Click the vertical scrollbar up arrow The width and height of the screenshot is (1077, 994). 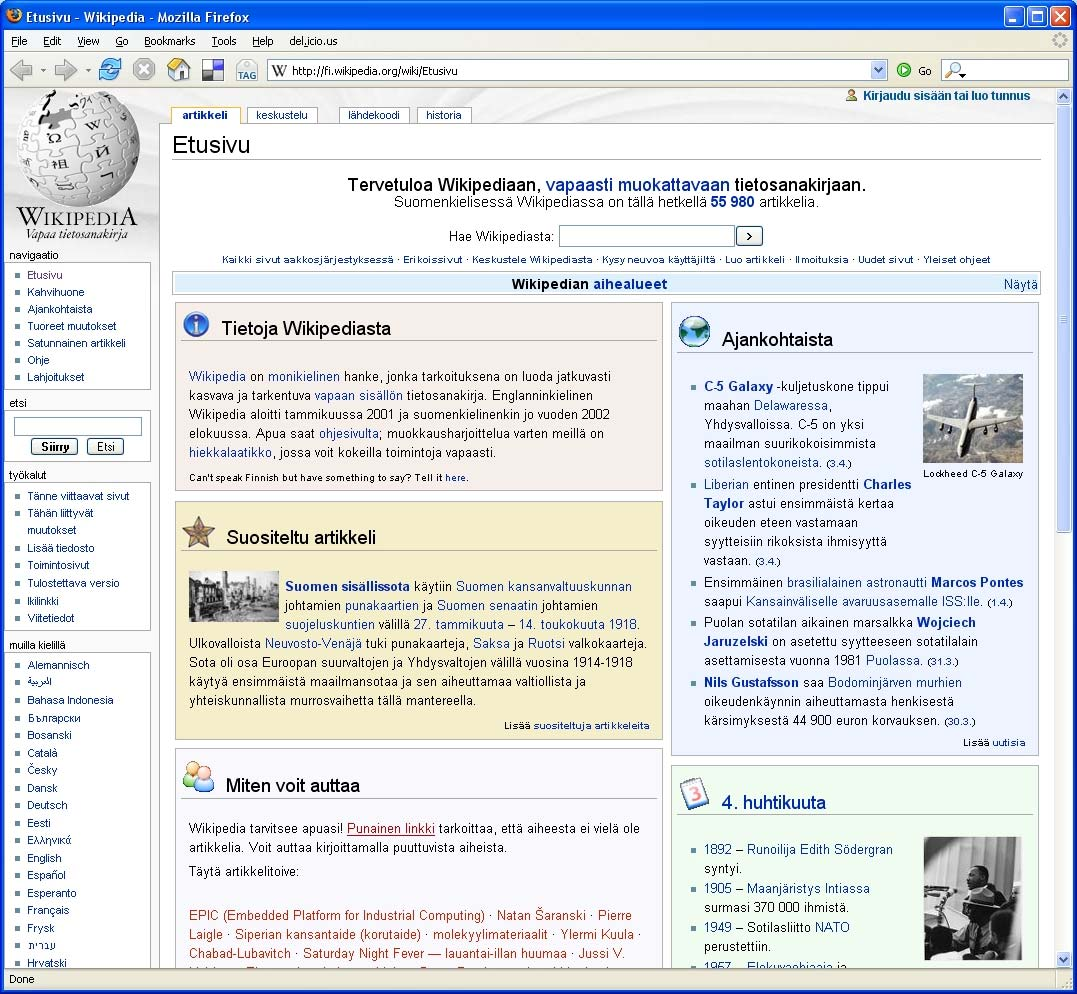(x=1063, y=97)
